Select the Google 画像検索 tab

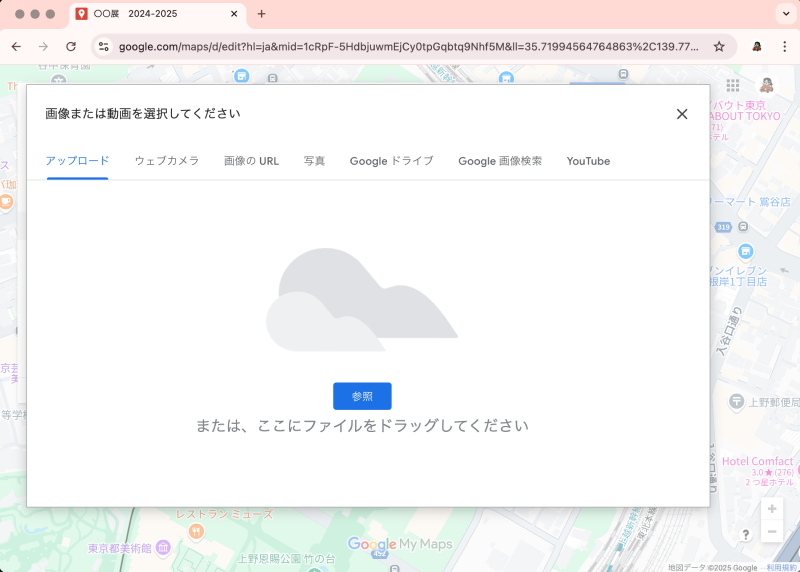tap(500, 161)
